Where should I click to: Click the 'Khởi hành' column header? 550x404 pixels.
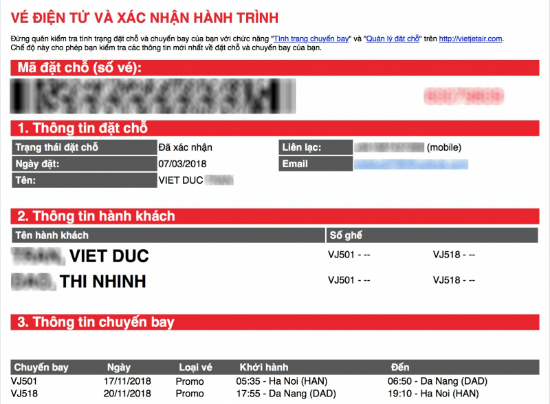click(264, 368)
